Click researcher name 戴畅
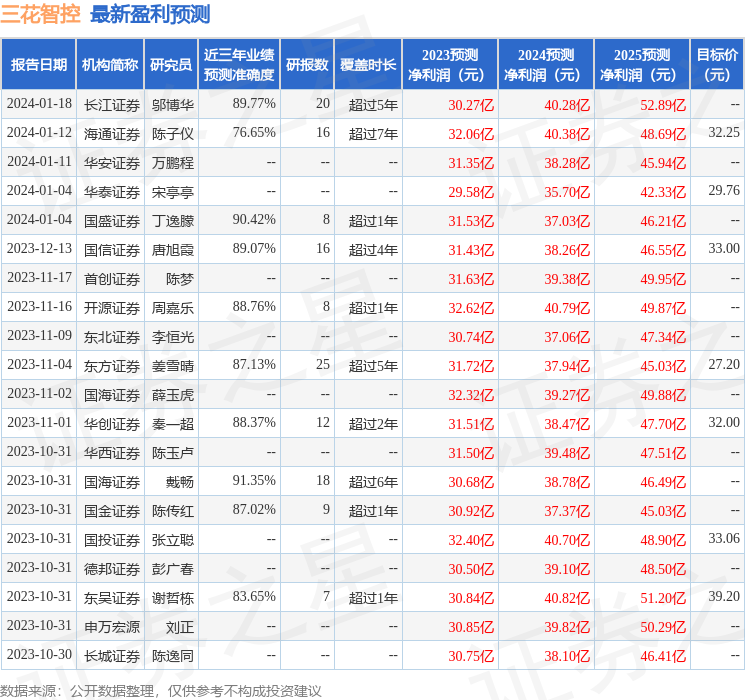The height and width of the screenshot is (700, 745). 180,482
